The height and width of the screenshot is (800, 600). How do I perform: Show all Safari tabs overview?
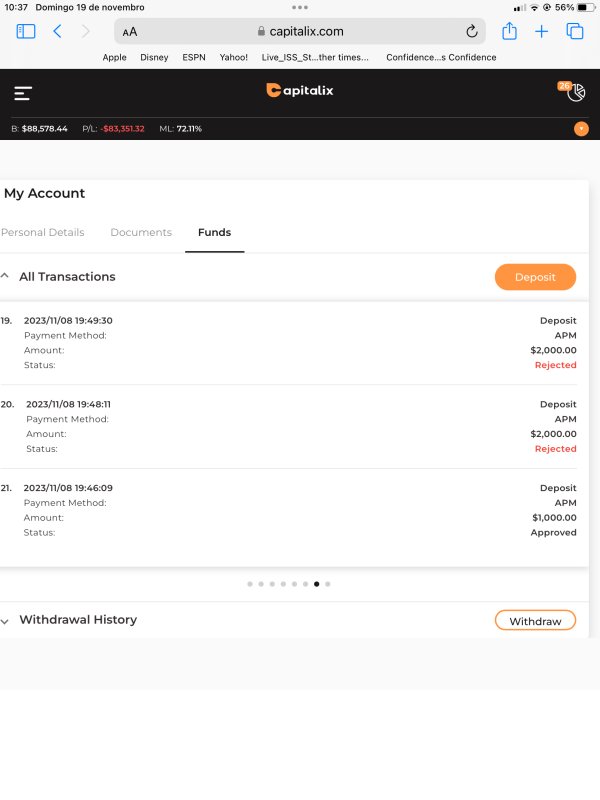tap(574, 31)
